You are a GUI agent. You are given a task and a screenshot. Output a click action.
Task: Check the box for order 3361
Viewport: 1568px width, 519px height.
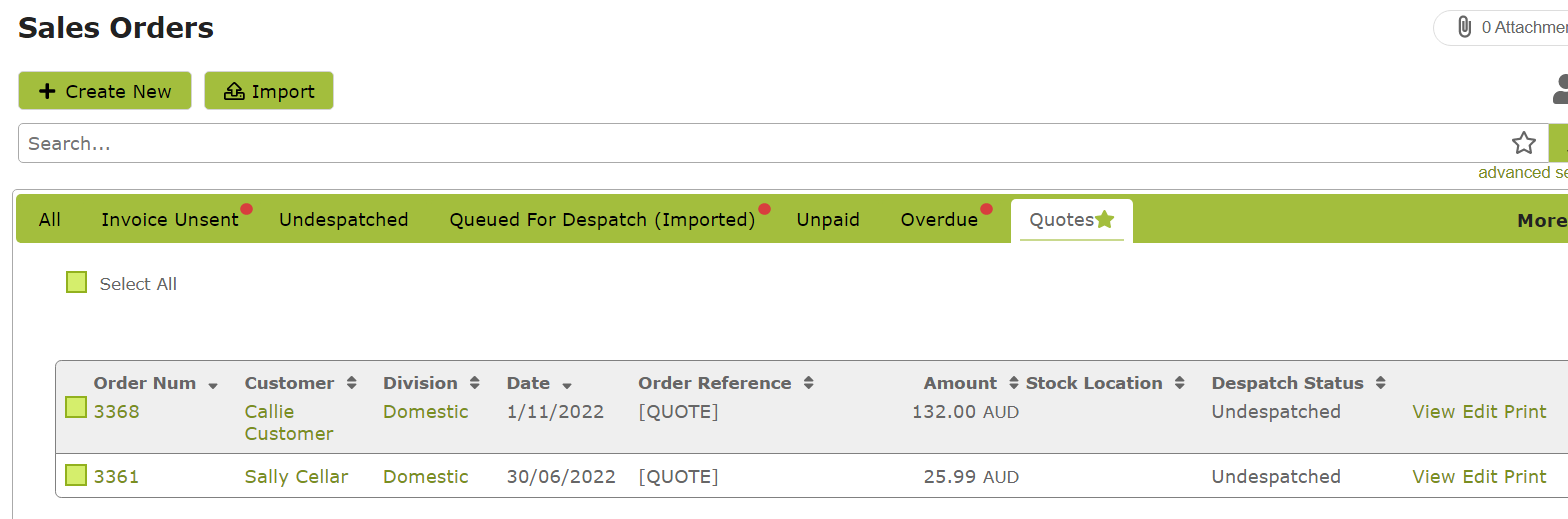[x=76, y=475]
